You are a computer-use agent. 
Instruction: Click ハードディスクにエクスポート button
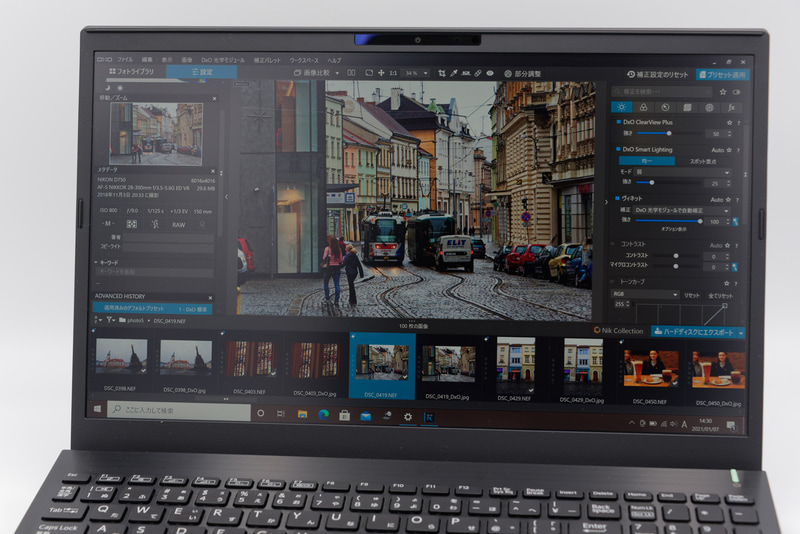tap(694, 332)
